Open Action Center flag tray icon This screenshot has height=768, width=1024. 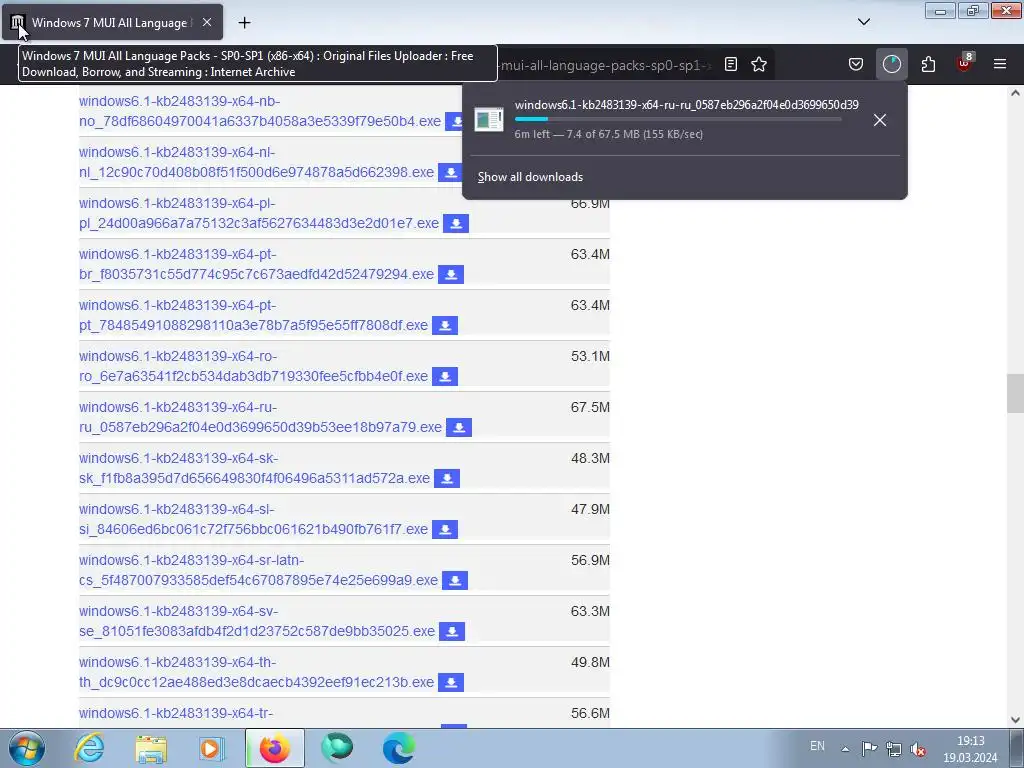tap(869, 749)
